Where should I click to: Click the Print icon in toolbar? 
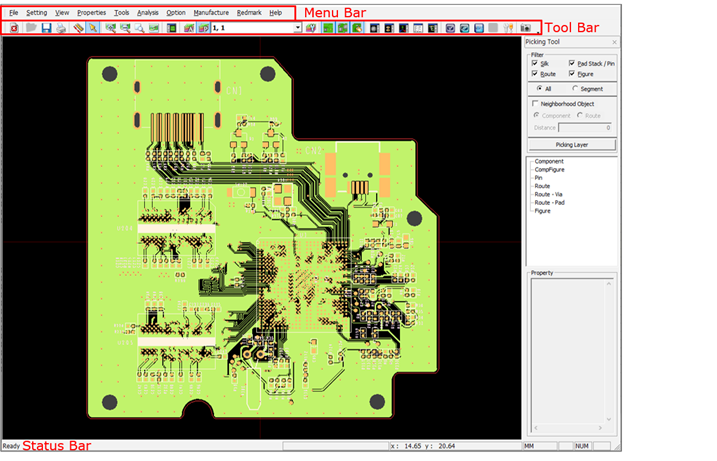tap(61, 28)
